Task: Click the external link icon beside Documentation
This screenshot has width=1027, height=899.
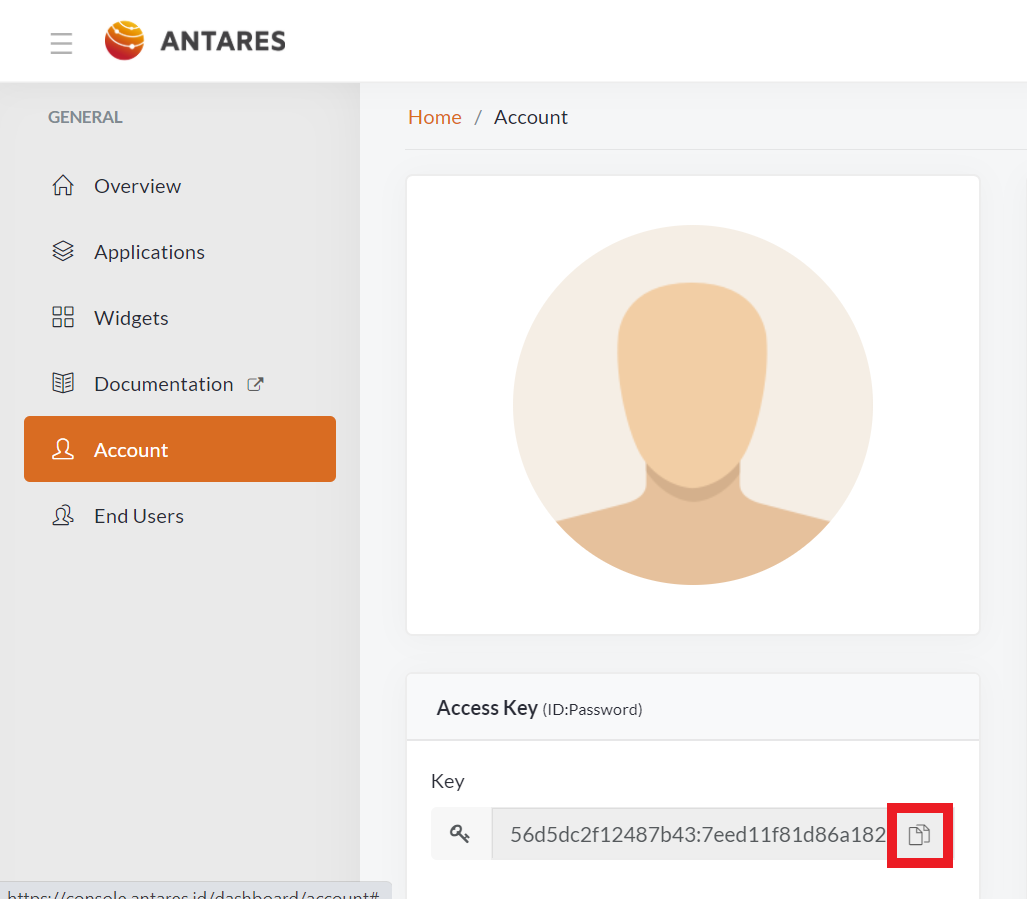Action: pyautogui.click(x=255, y=384)
